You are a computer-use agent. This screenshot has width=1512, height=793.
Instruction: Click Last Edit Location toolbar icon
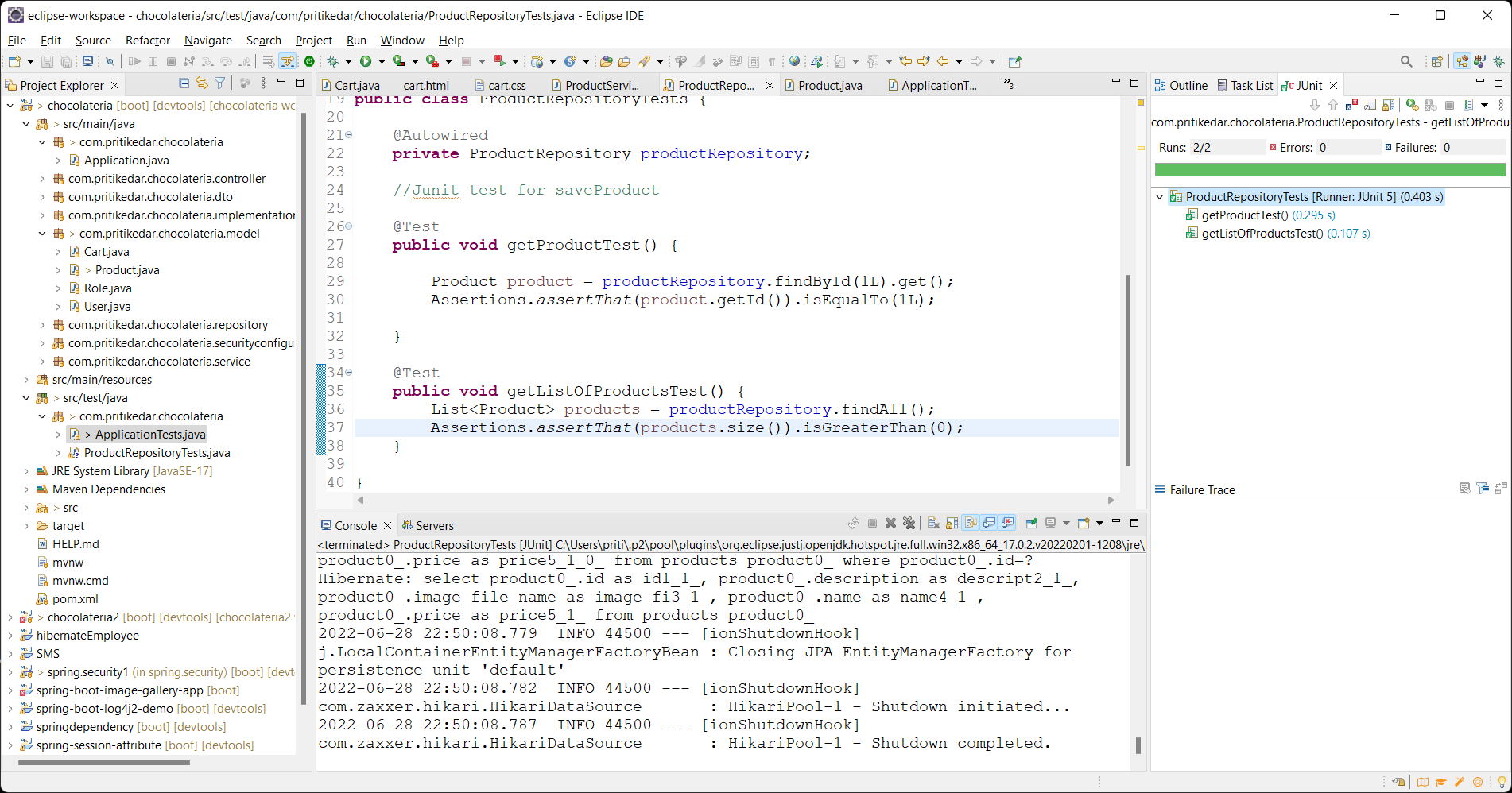tap(905, 61)
